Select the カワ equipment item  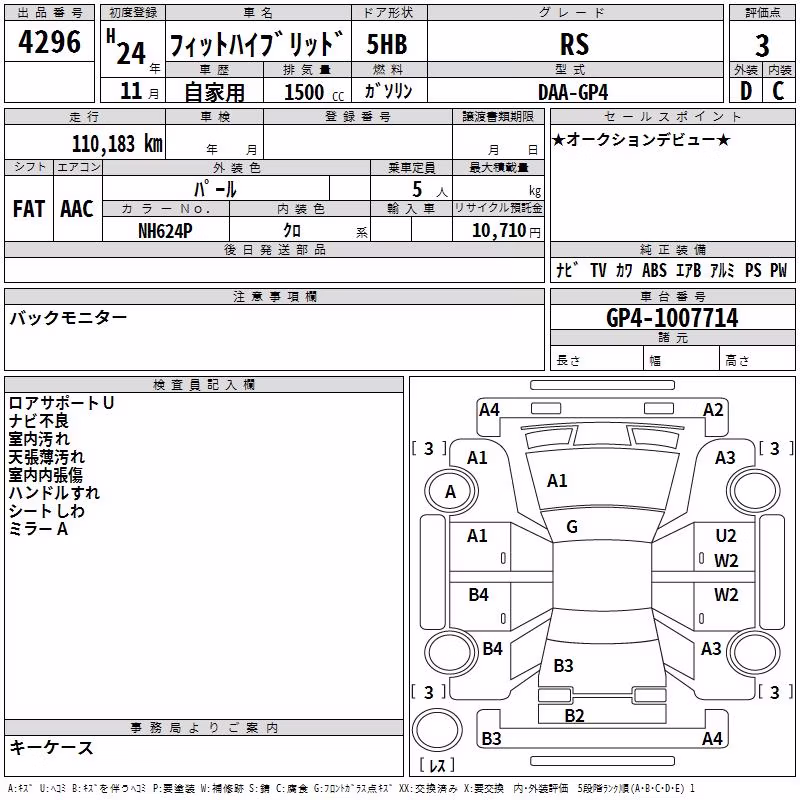(624, 270)
